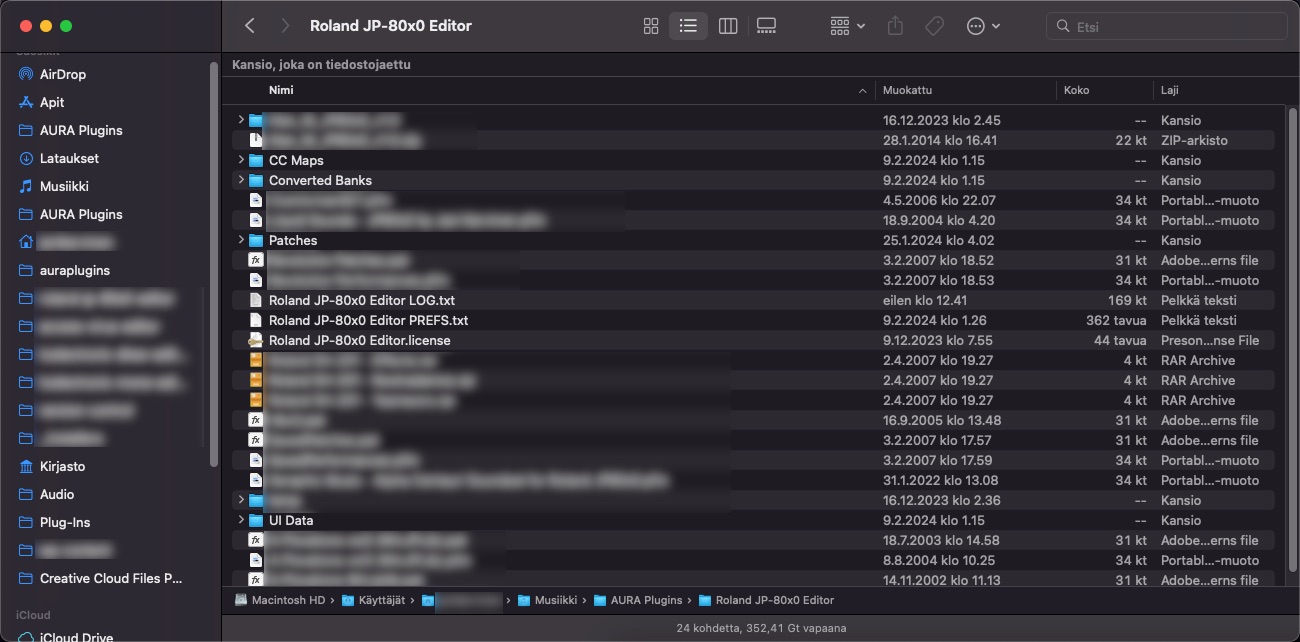Click the Tags toolbar icon
This screenshot has width=1300, height=642.
click(935, 26)
